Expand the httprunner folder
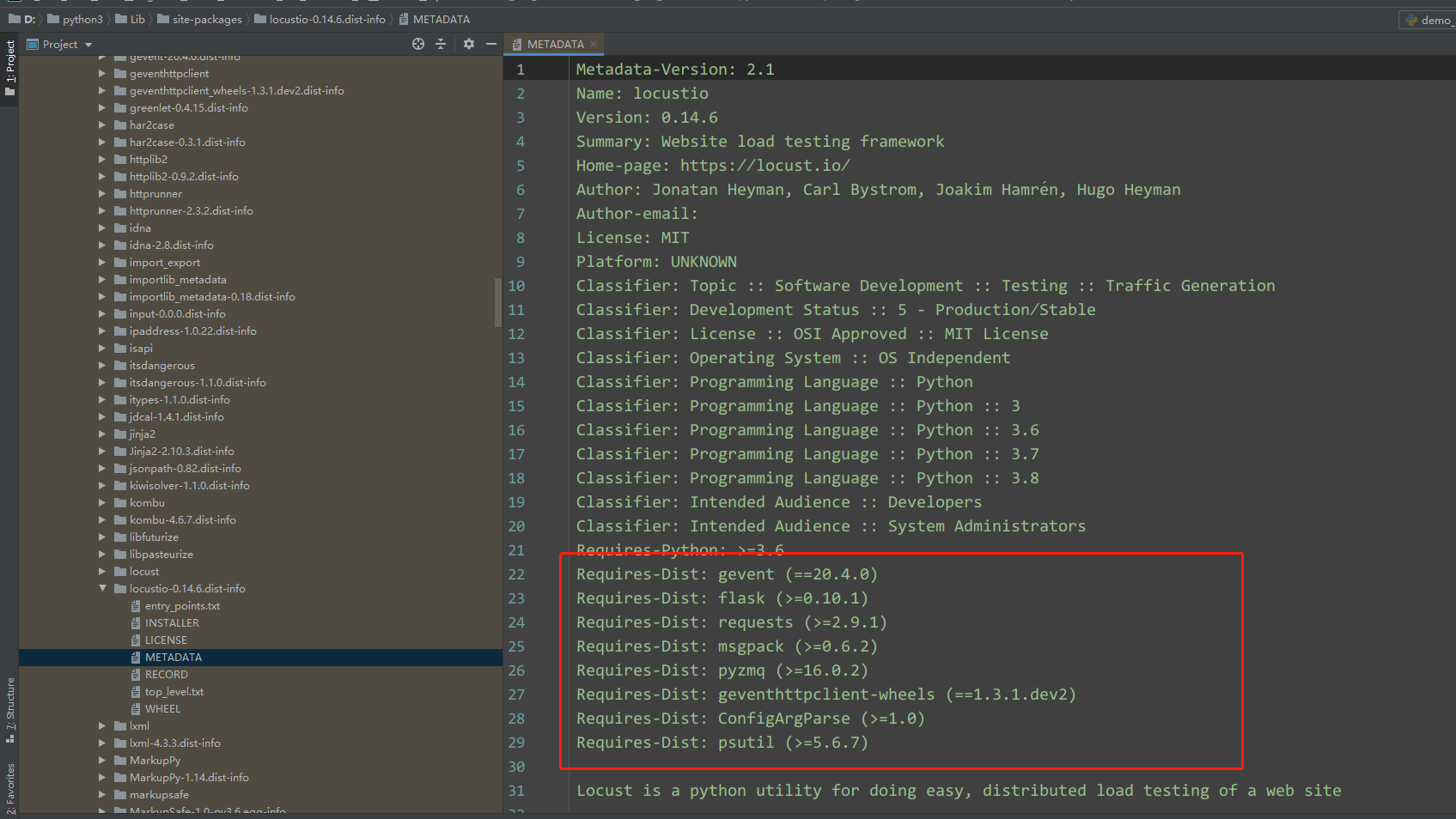 (102, 193)
